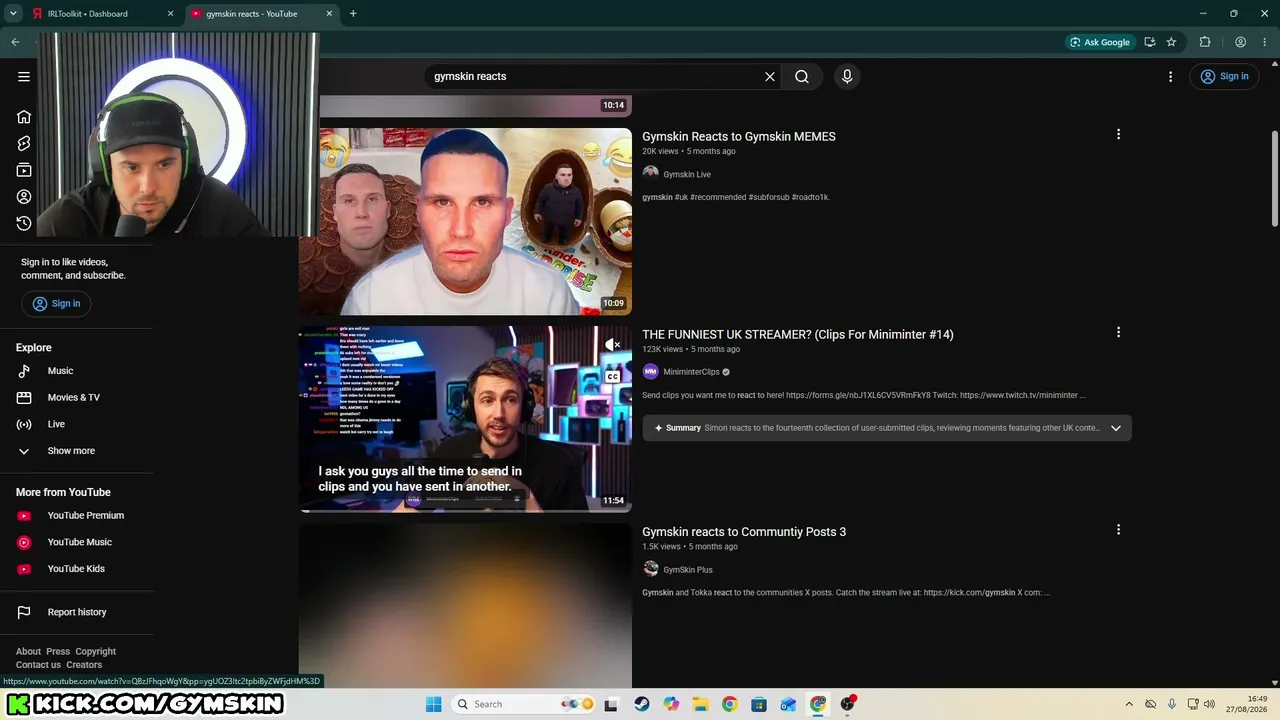Click the Creators footer link
This screenshot has width=1280, height=720.
[x=84, y=665]
